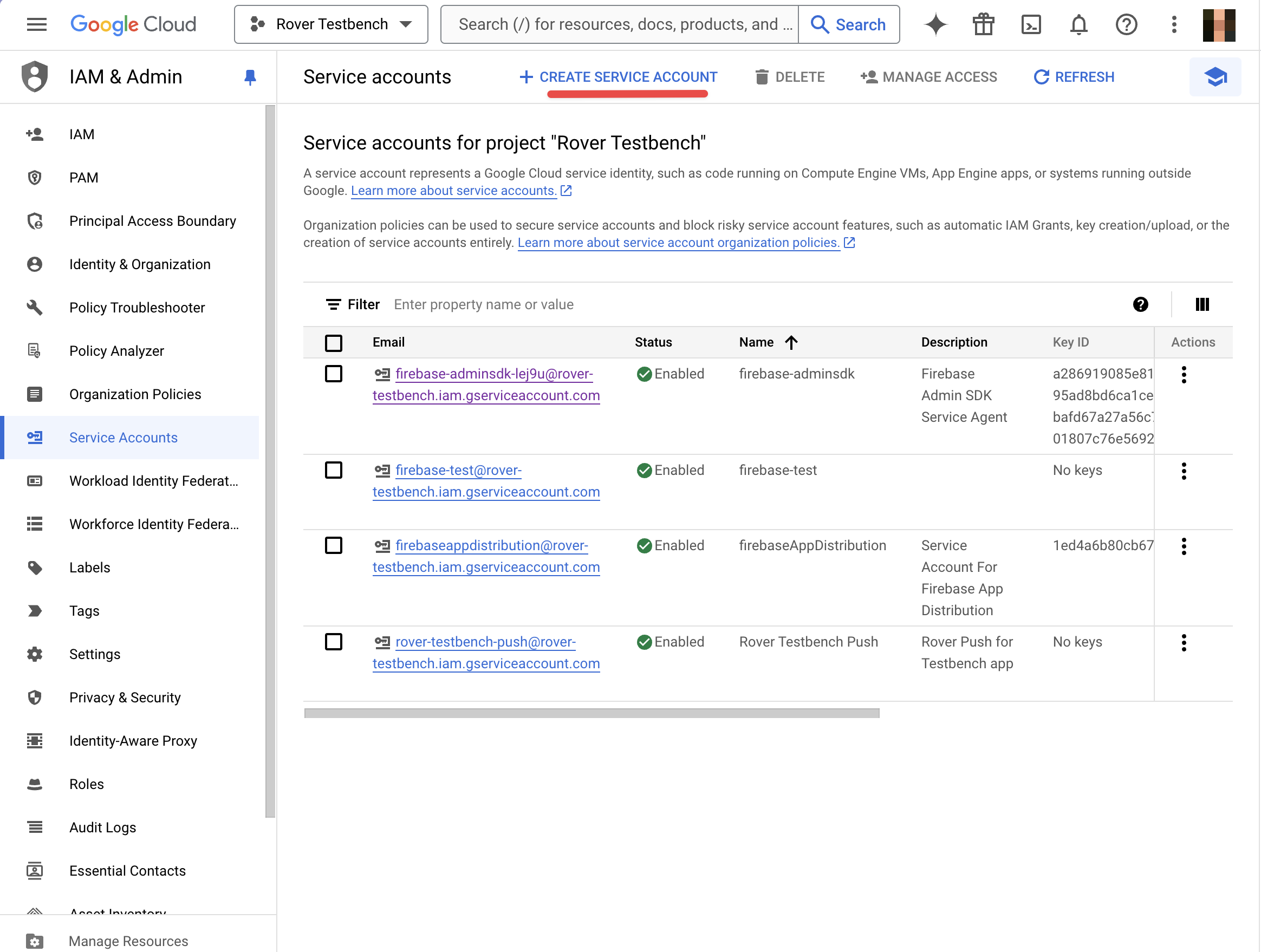Click the filter list icon
Image resolution: width=1261 pixels, height=952 pixels.
pos(334,304)
